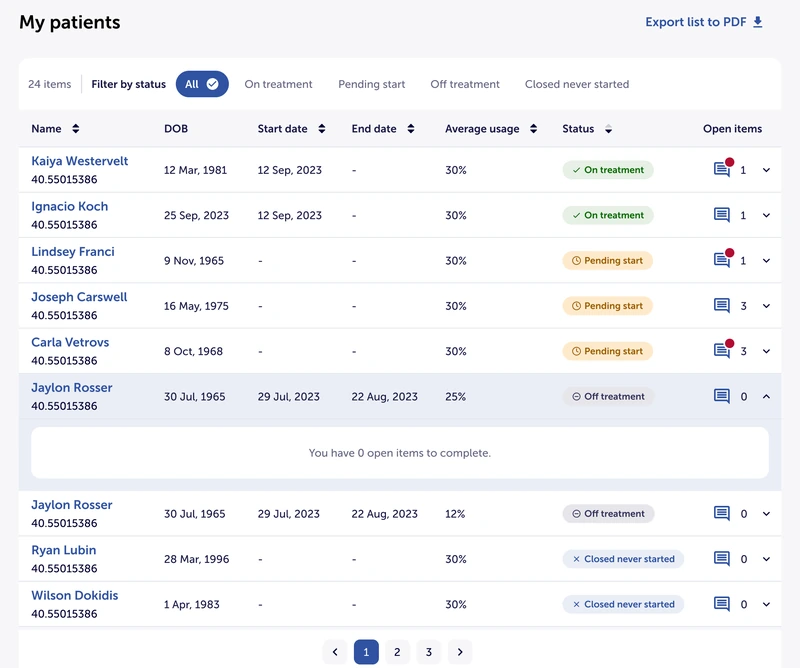
Task: Expand Joseph Carswell row
Action: coord(766,306)
